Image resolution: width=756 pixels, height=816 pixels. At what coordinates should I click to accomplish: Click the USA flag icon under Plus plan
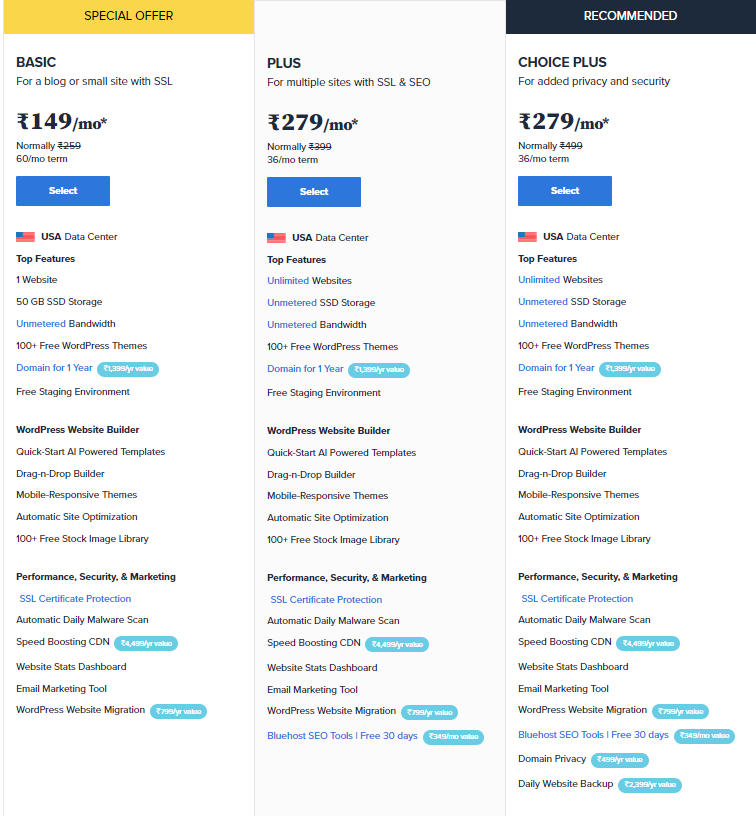point(276,238)
